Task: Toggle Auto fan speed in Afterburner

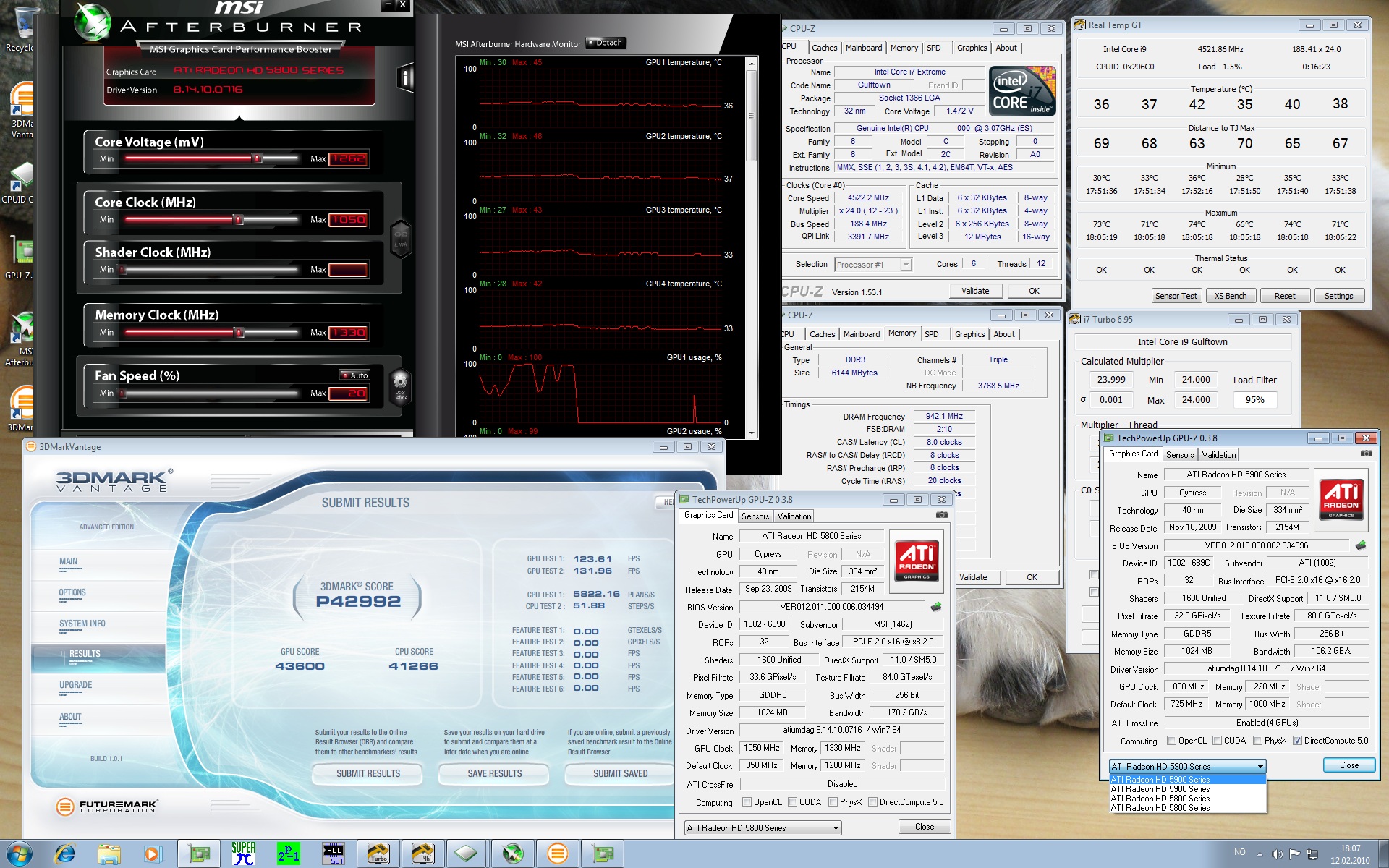Action: (354, 375)
